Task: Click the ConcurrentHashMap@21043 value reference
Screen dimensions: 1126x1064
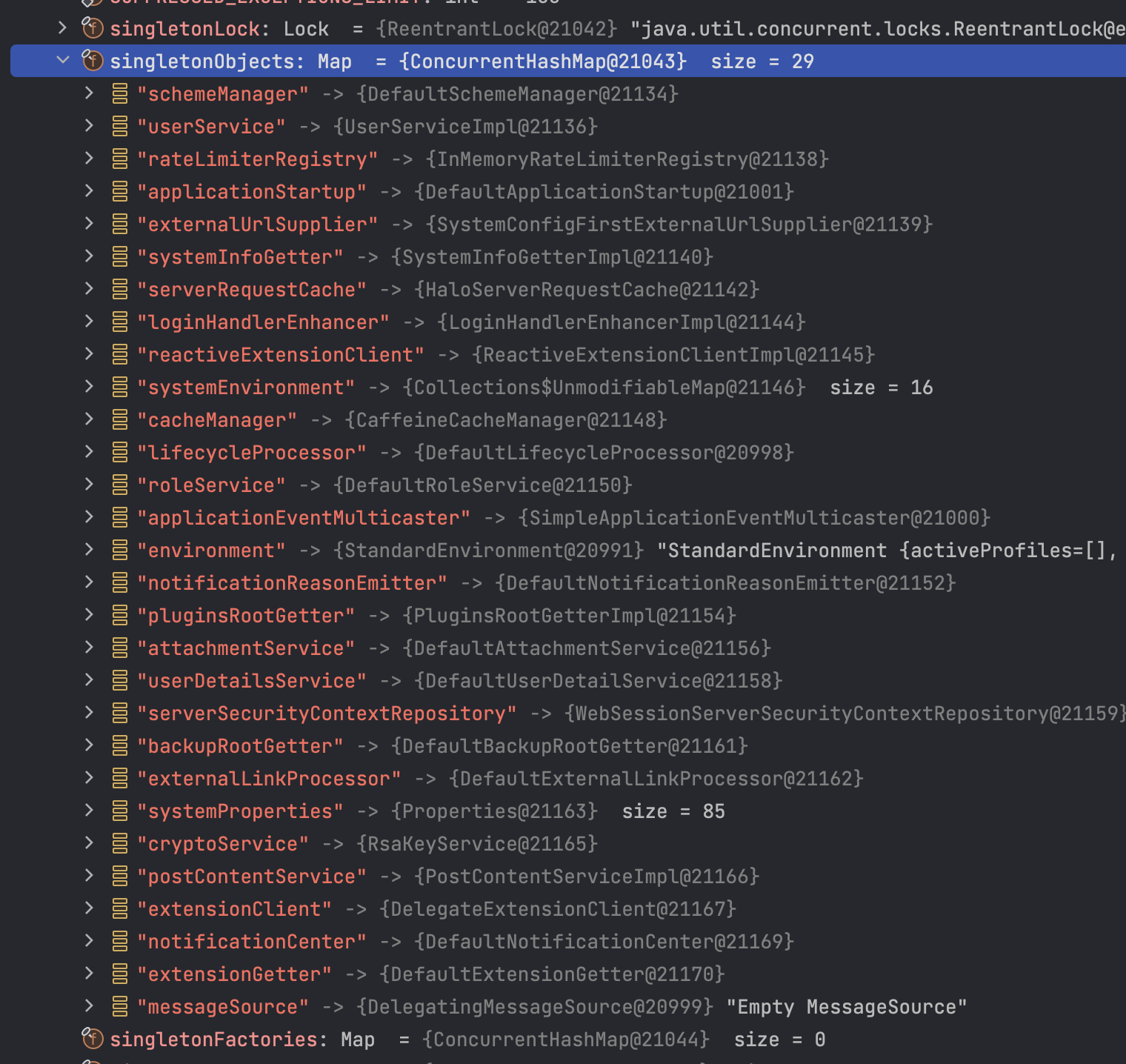Action: (542, 61)
